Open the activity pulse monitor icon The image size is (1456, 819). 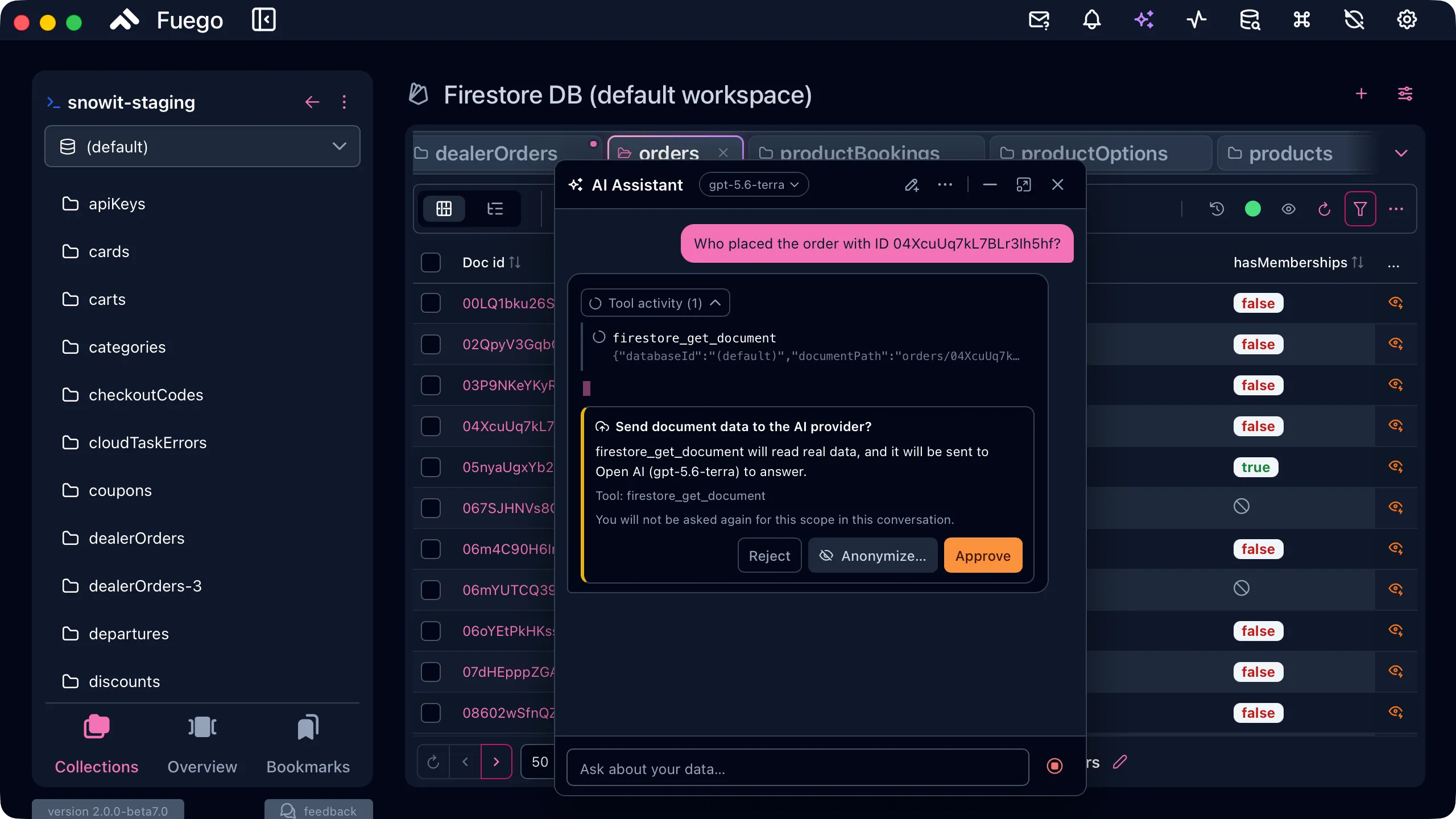pyautogui.click(x=1197, y=20)
